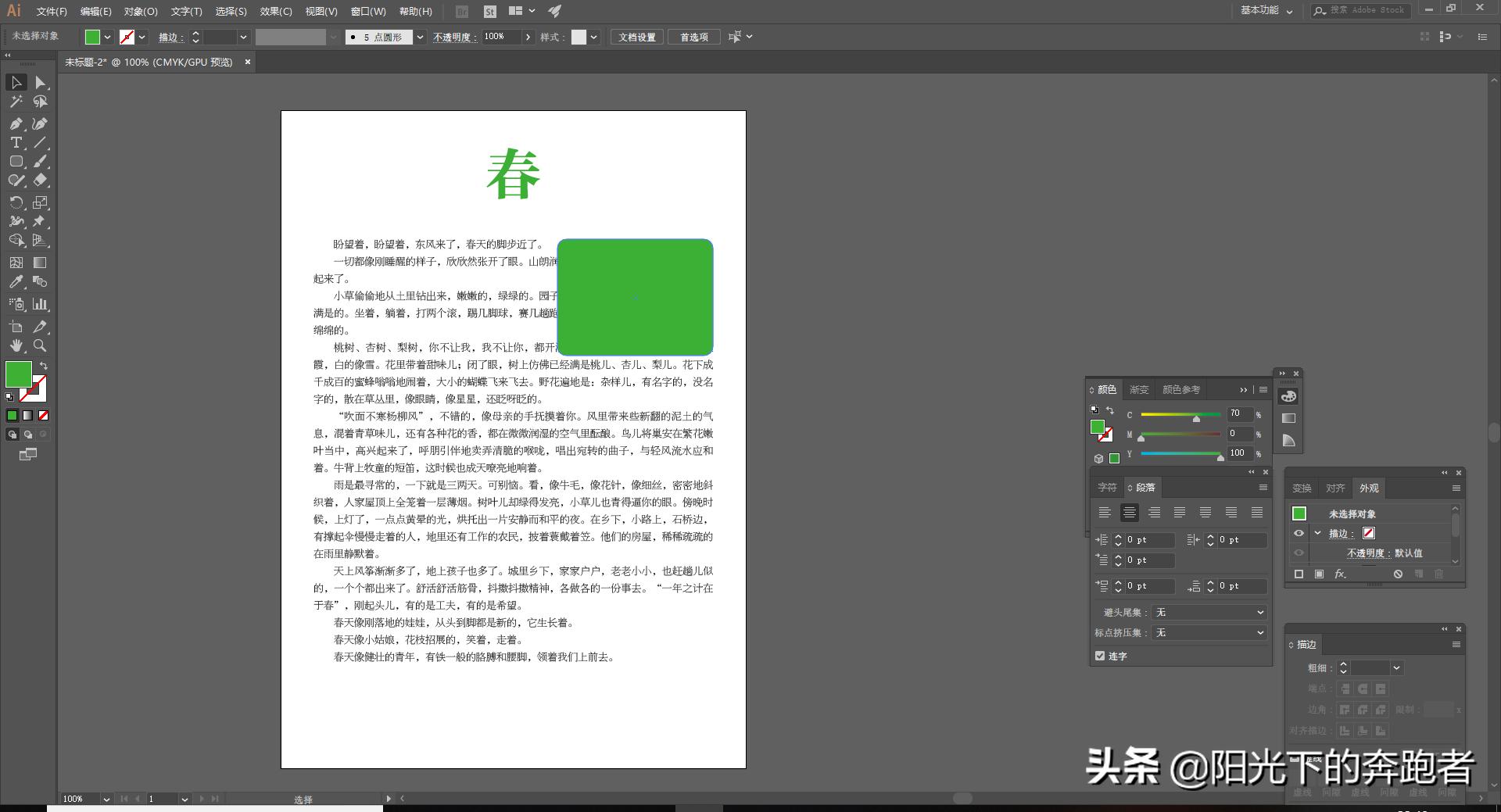This screenshot has height=812, width=1501.
Task: Switch to the 渐变 tab
Action: pyautogui.click(x=1139, y=389)
